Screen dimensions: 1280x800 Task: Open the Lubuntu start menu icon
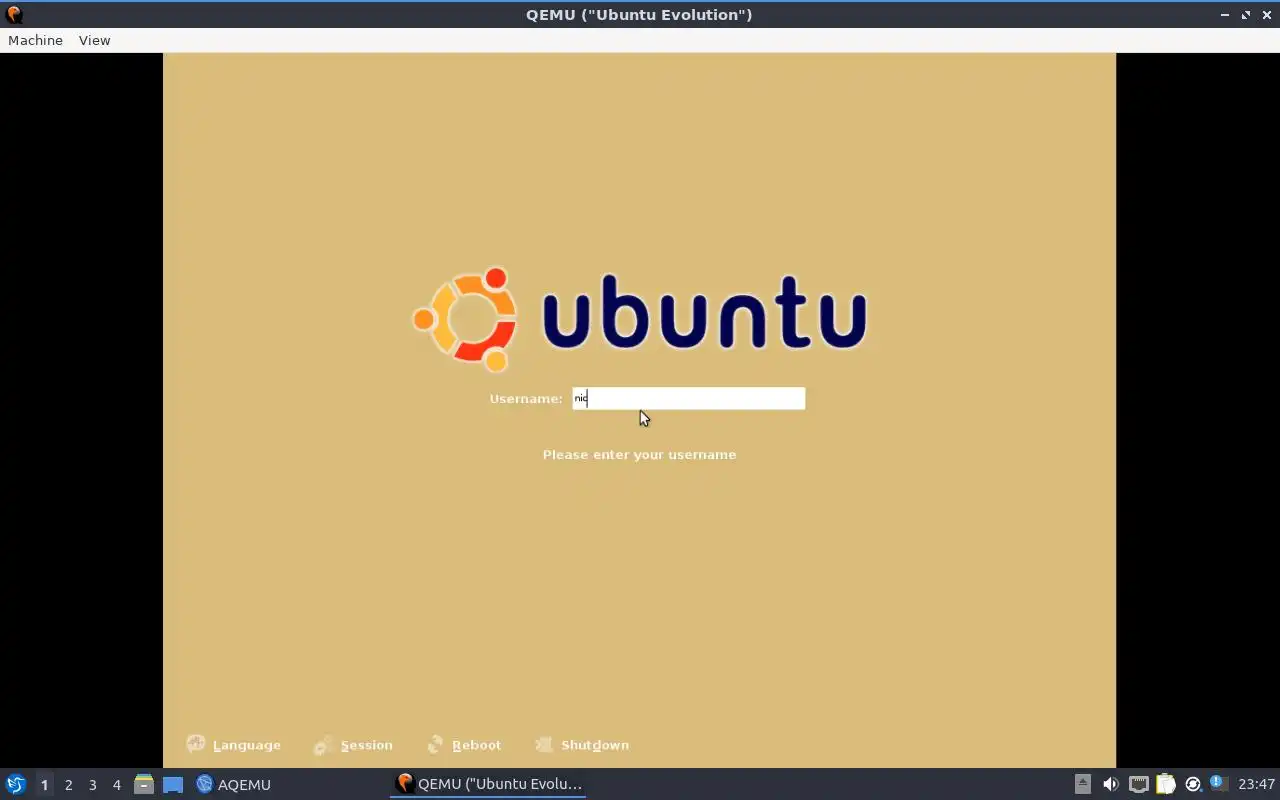15,784
